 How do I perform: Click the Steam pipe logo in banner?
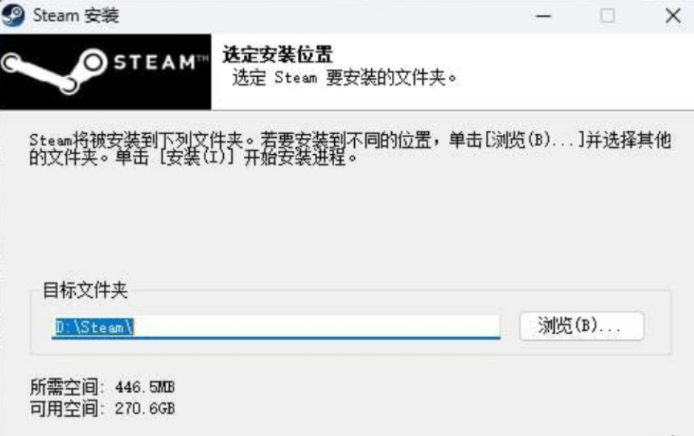click(x=55, y=72)
